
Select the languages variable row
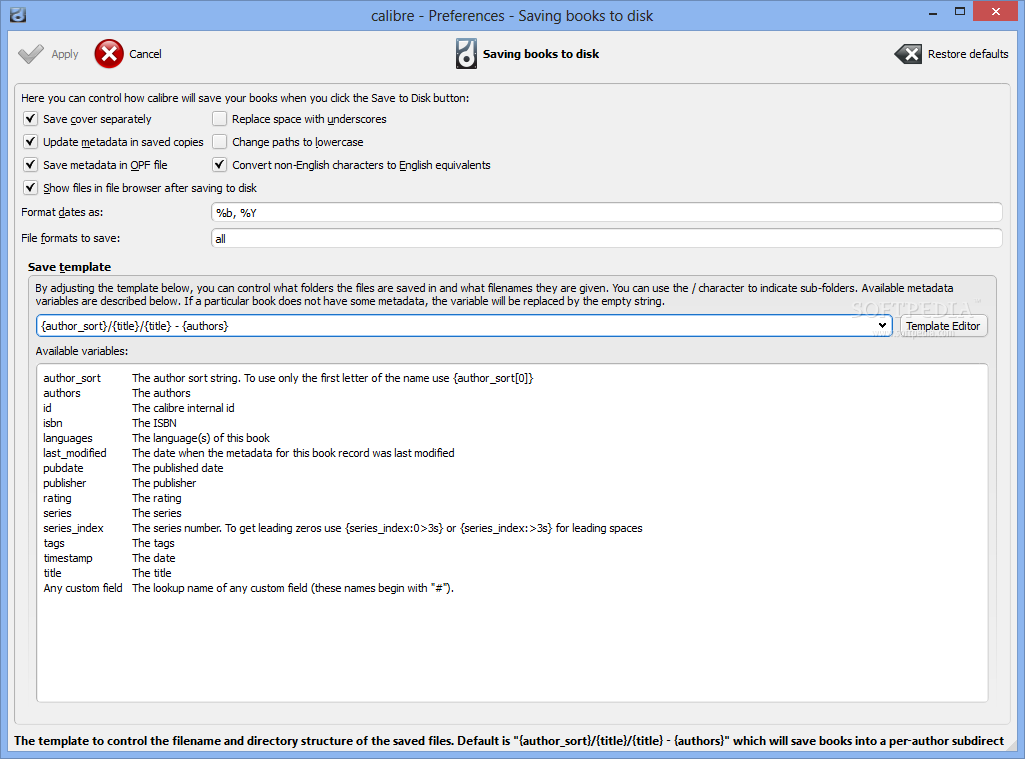pos(156,438)
